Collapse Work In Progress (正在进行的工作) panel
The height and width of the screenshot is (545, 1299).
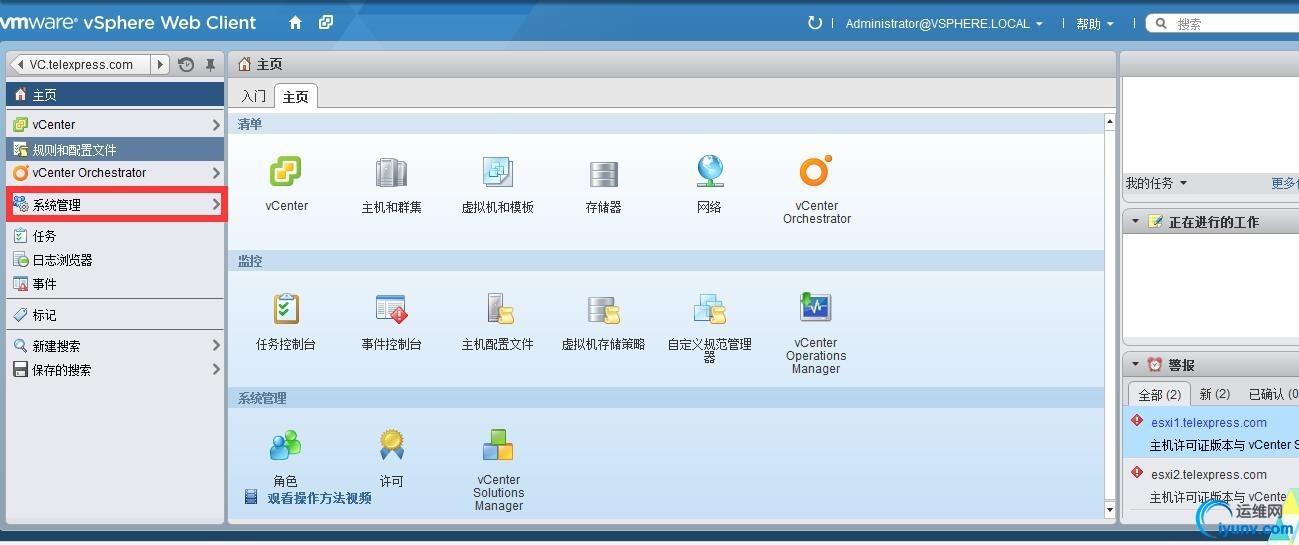tap(1135, 221)
